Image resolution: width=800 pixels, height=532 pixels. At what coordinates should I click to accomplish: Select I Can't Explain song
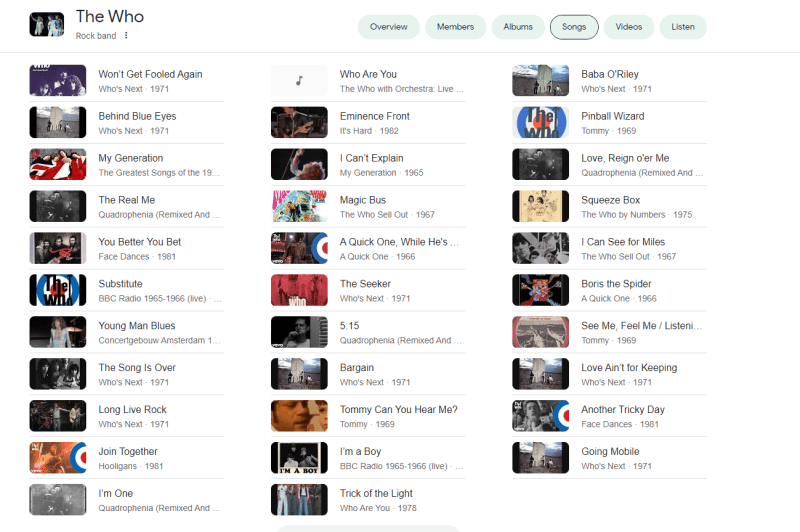(x=371, y=158)
